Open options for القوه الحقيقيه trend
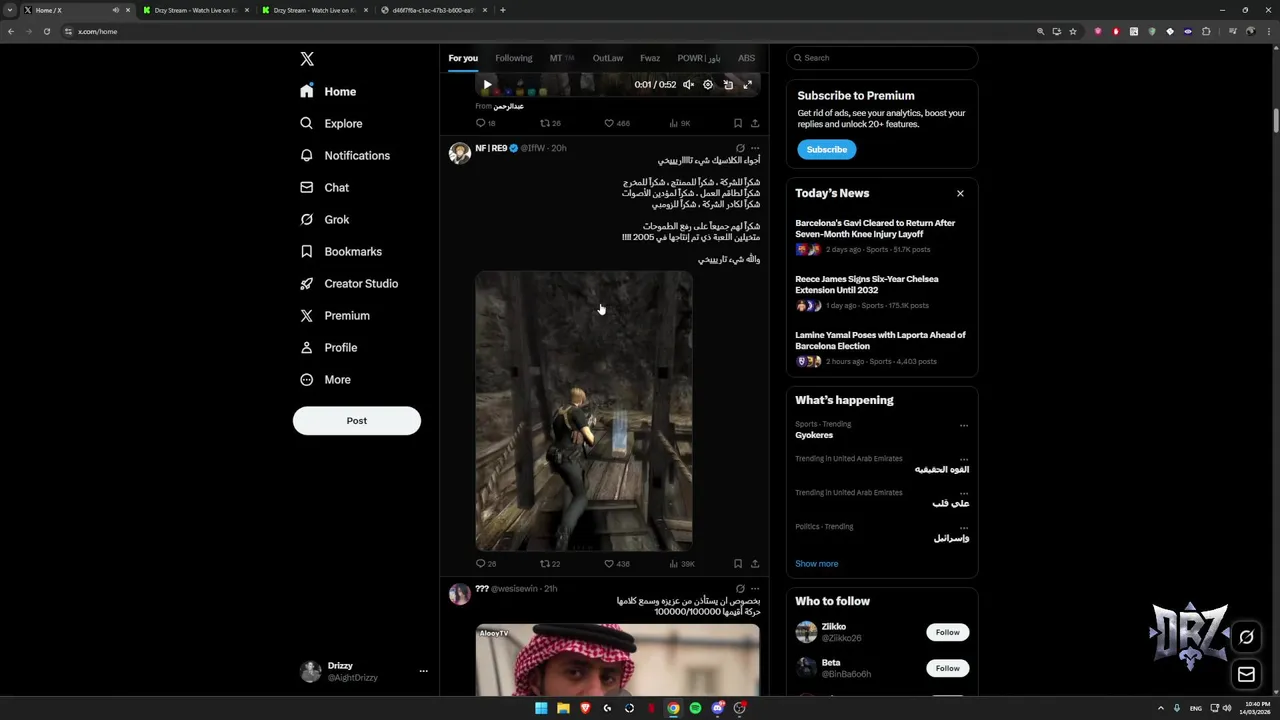The width and height of the screenshot is (1280, 720). [964, 459]
